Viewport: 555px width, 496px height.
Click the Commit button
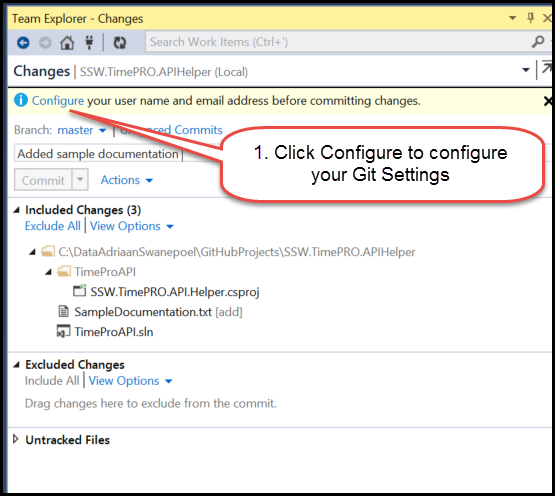tap(43, 180)
